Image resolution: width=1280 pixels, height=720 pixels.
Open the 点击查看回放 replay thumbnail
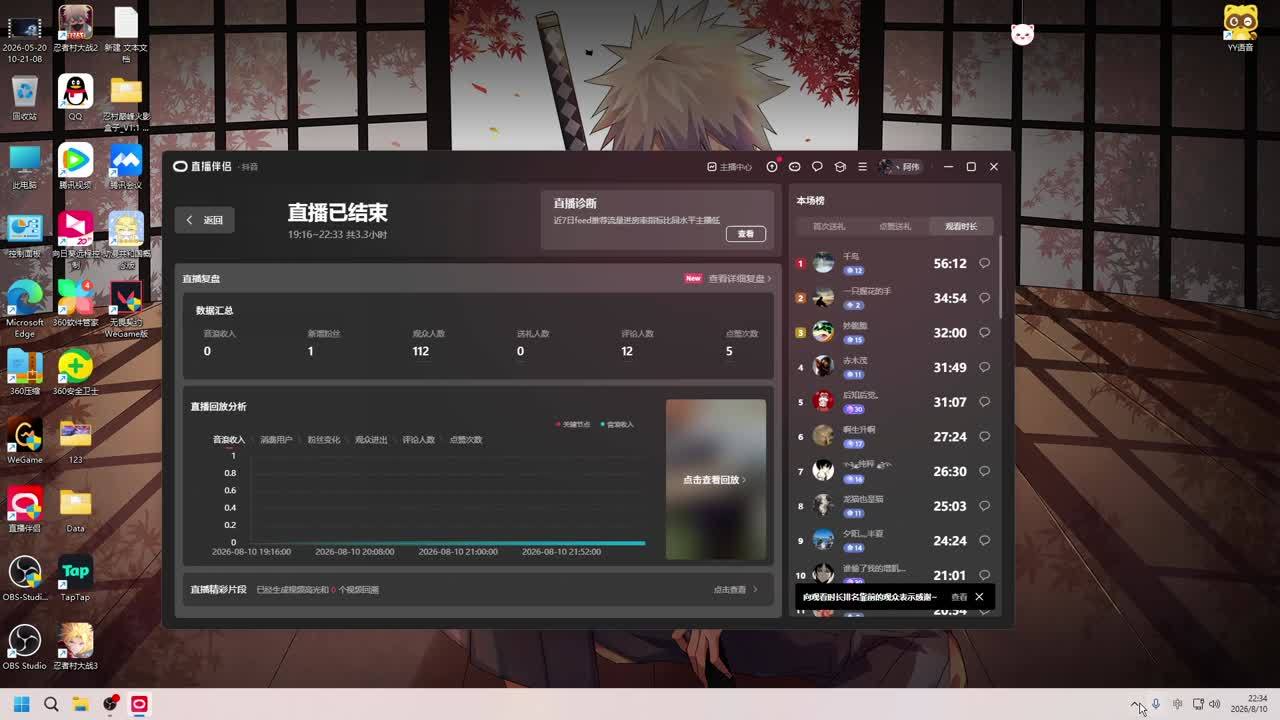(x=716, y=480)
